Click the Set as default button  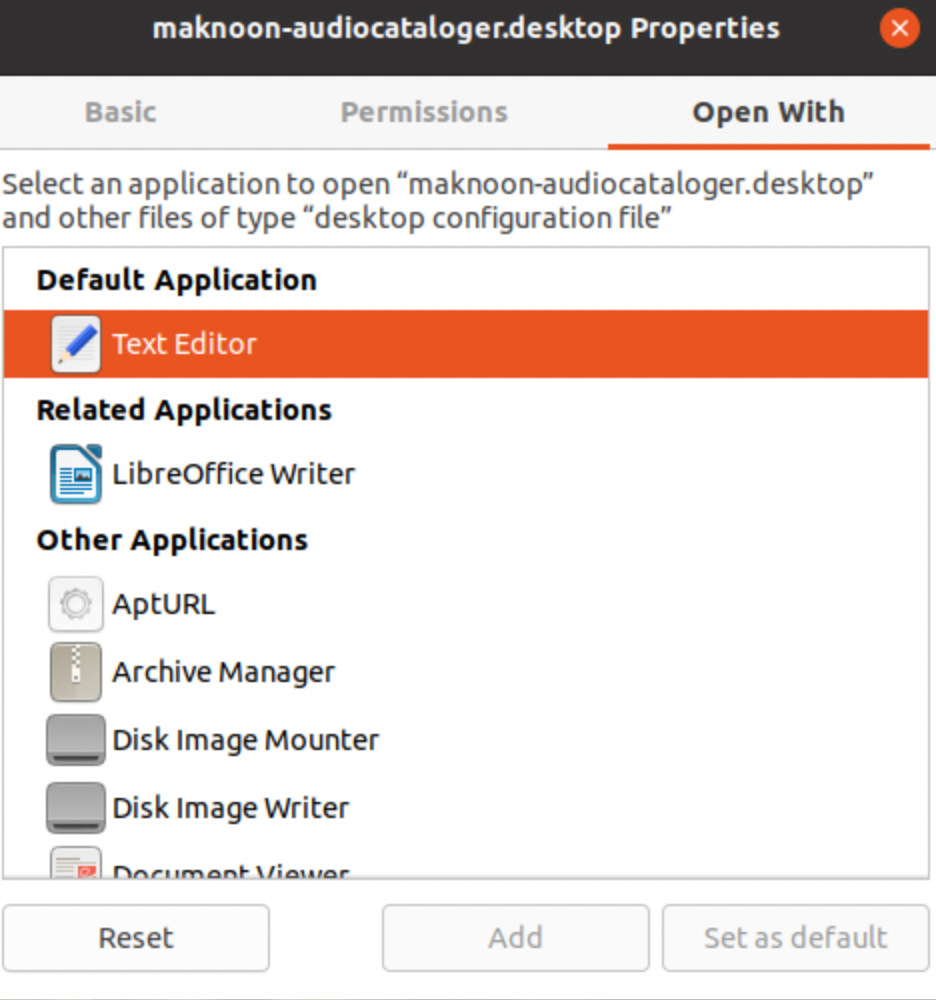pyautogui.click(x=795, y=938)
